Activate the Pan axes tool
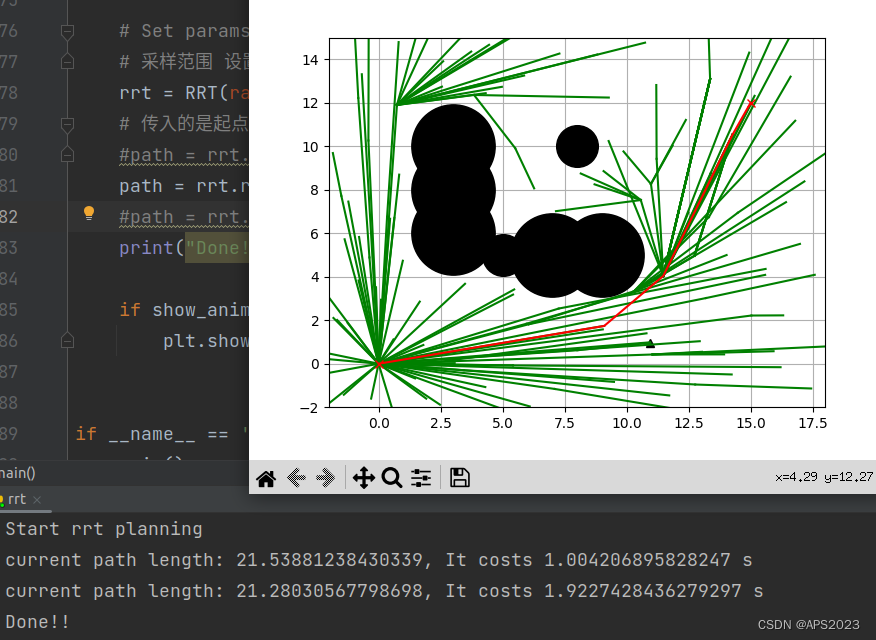Viewport: 876px width, 640px height. [363, 478]
